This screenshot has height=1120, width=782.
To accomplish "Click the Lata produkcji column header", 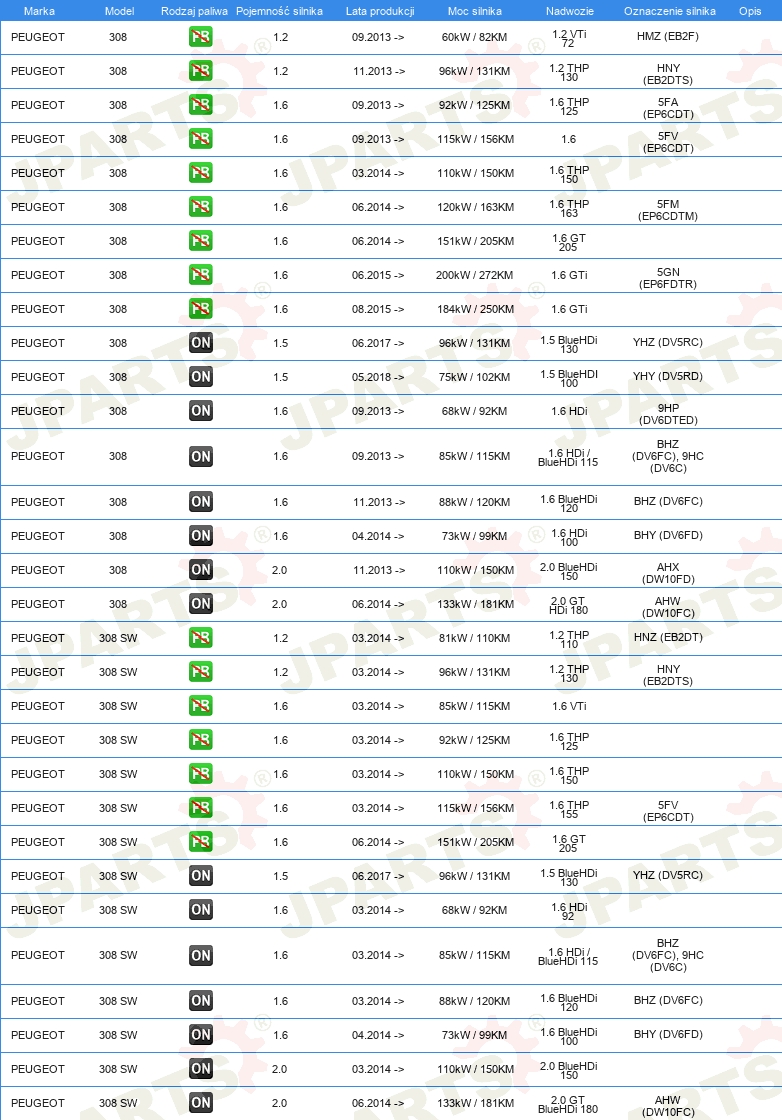I will [x=380, y=11].
